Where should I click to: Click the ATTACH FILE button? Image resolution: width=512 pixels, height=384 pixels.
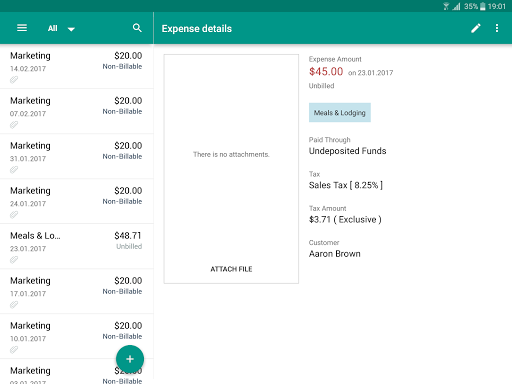tap(231, 269)
